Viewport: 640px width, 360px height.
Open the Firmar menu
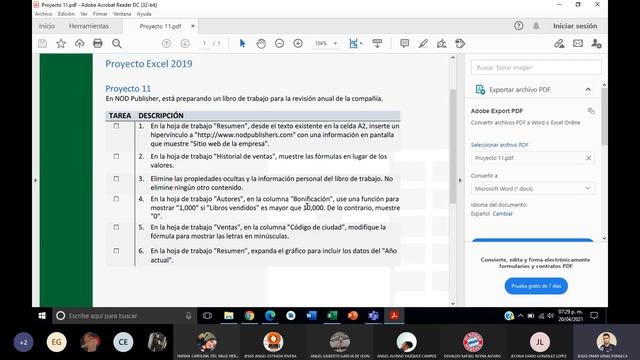100,14
